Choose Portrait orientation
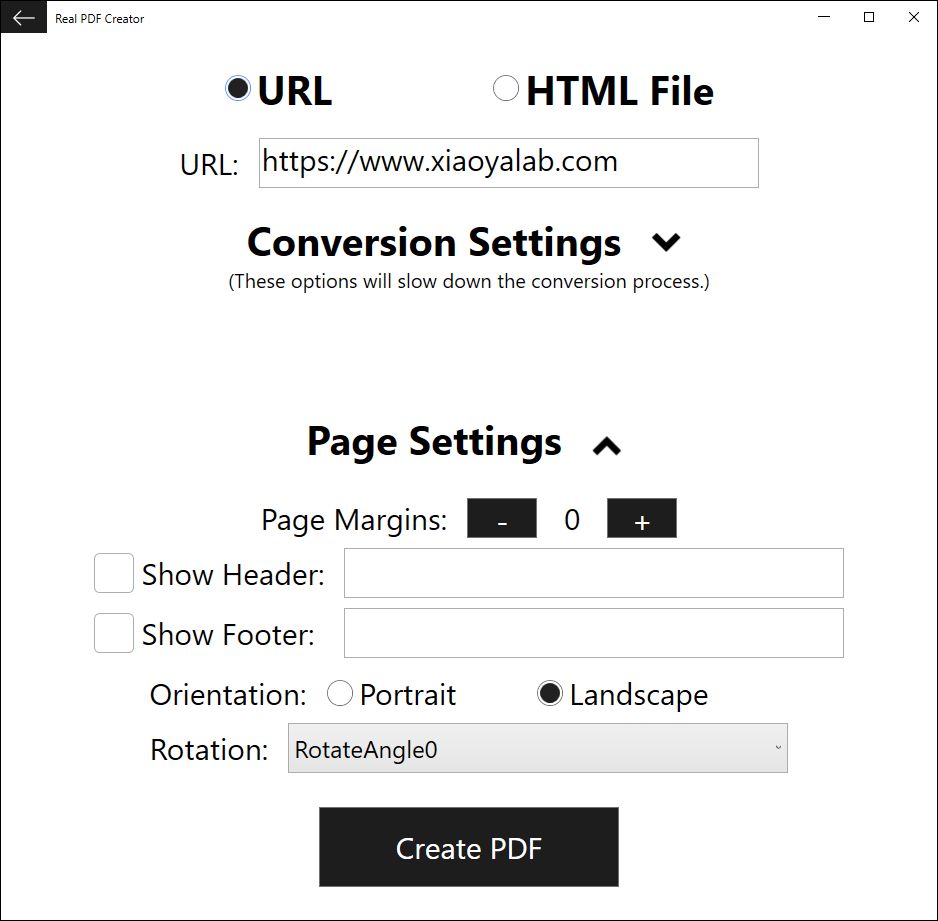Screen dimensions: 938x921 pos(340,692)
